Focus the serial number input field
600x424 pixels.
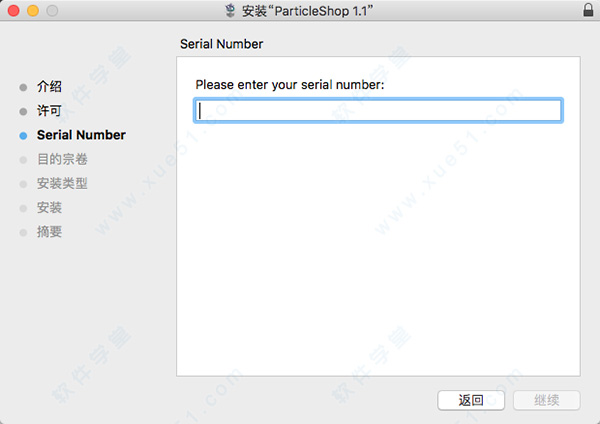click(378, 111)
